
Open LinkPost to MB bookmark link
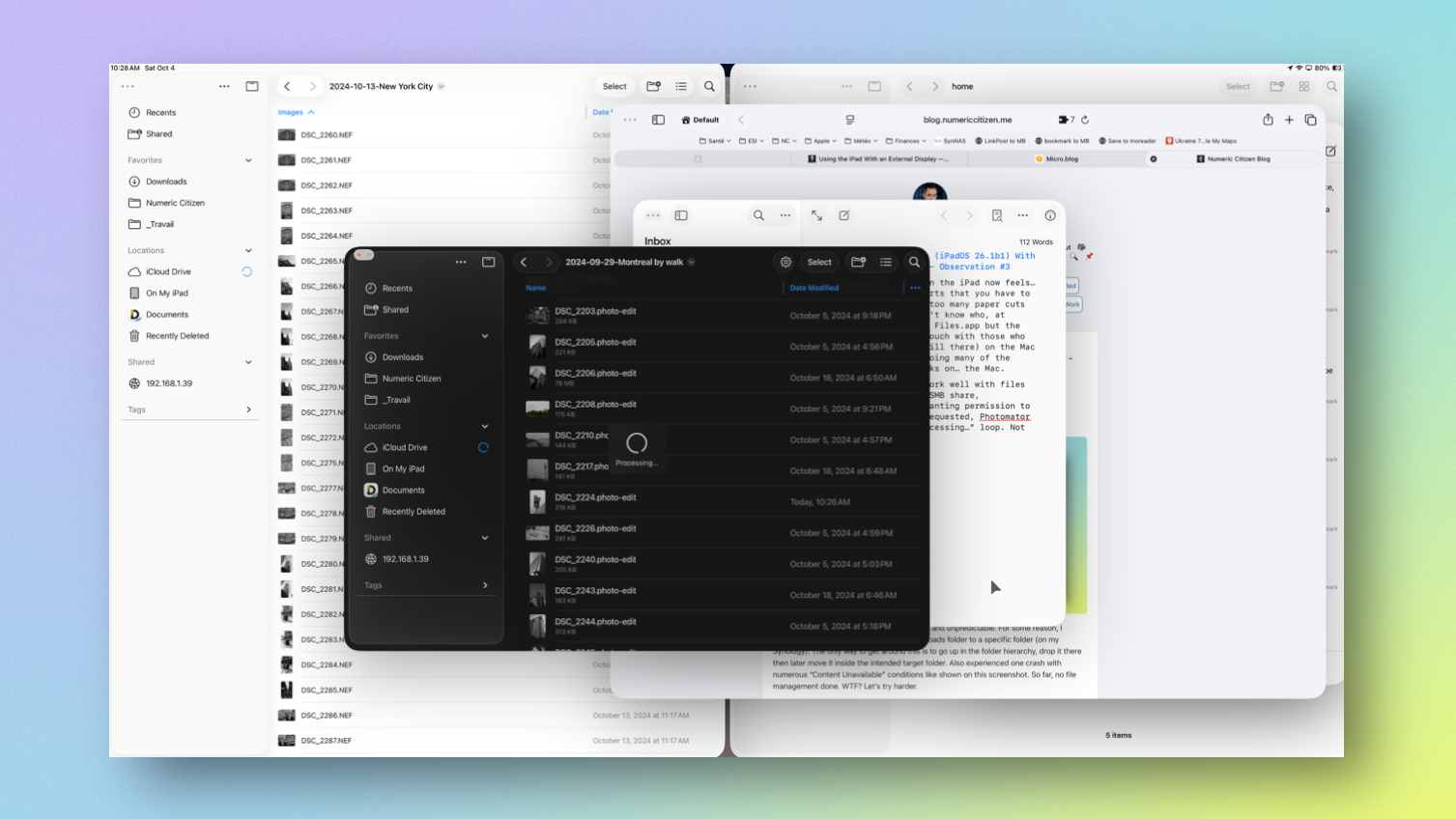click(x=1000, y=141)
